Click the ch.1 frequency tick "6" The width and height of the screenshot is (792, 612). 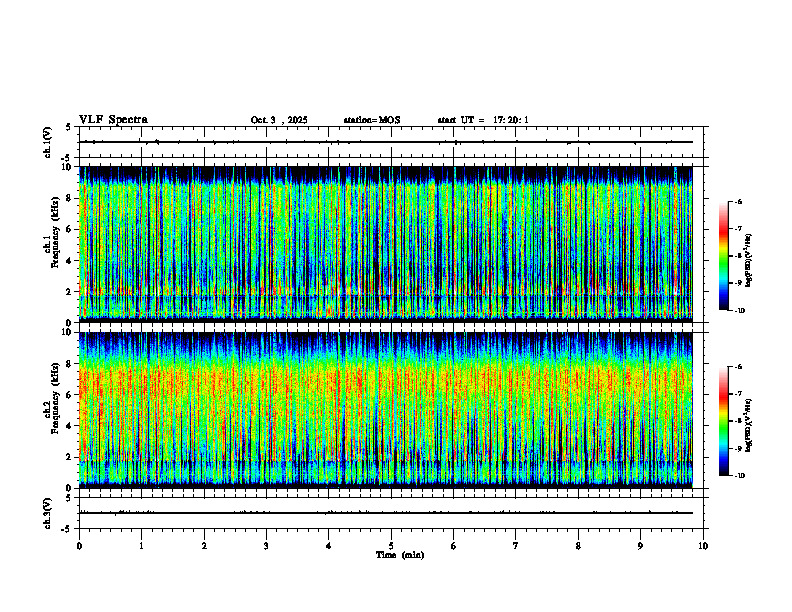(x=69, y=229)
